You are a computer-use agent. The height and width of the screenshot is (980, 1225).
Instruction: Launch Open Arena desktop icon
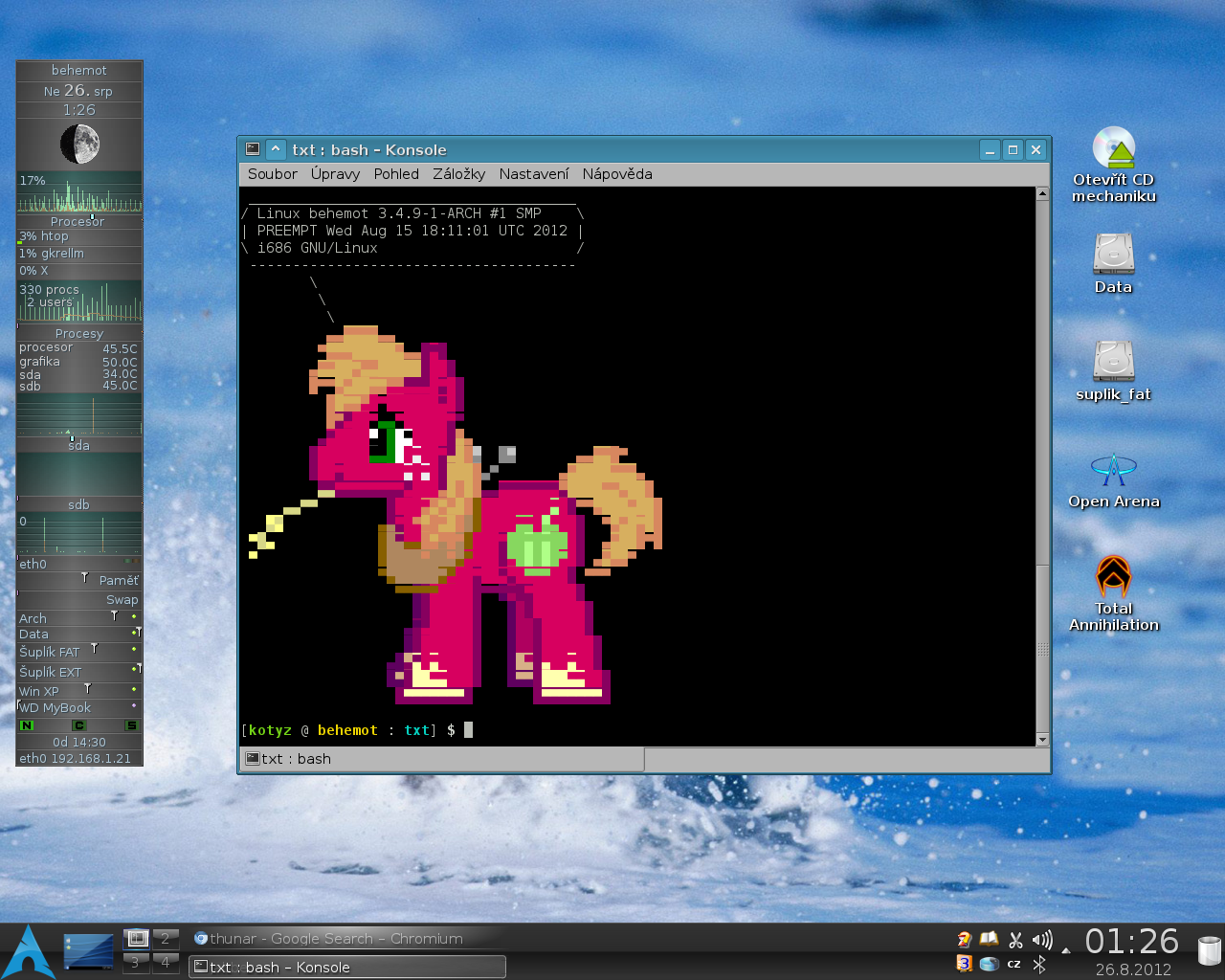1114,481
